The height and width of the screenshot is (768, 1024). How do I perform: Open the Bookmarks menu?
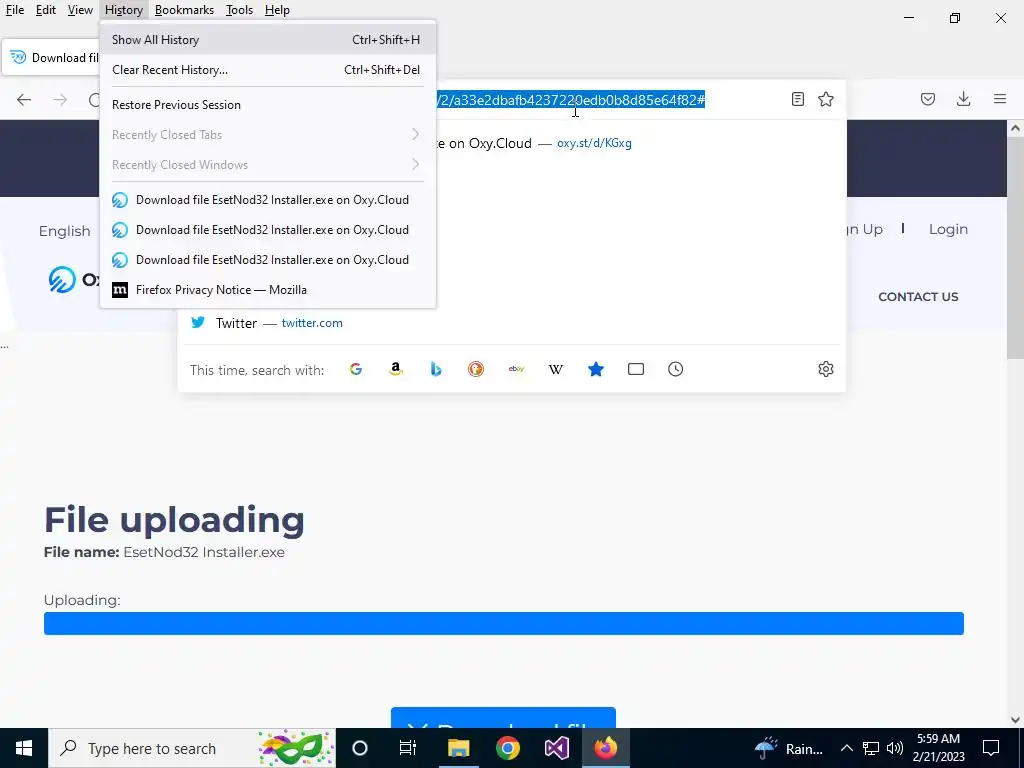(x=184, y=10)
